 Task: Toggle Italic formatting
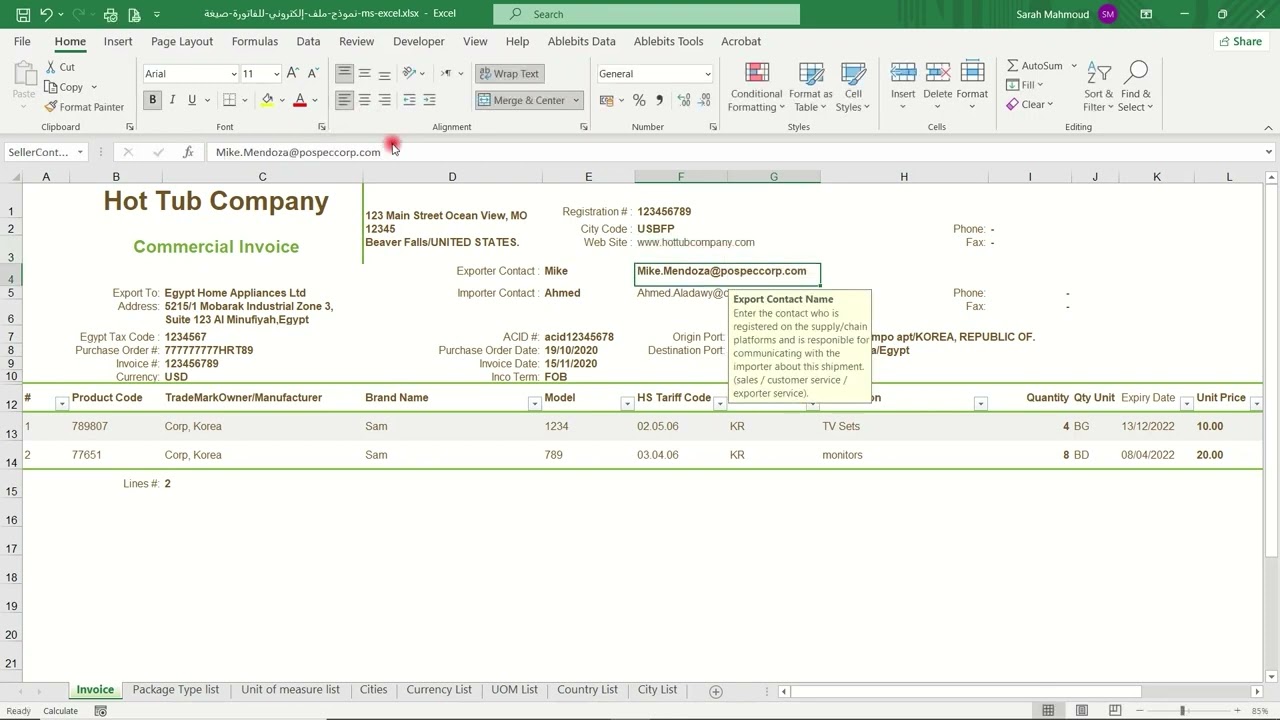pyautogui.click(x=172, y=100)
